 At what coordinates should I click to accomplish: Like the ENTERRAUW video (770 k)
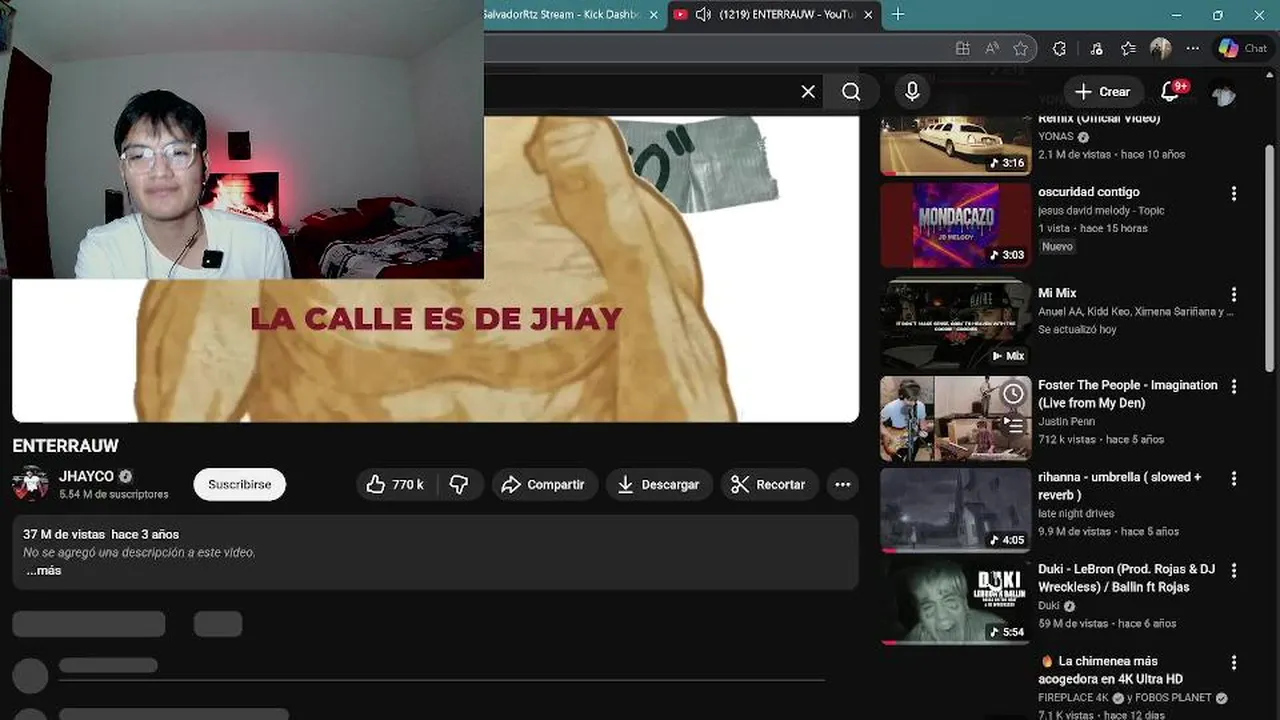tap(394, 484)
